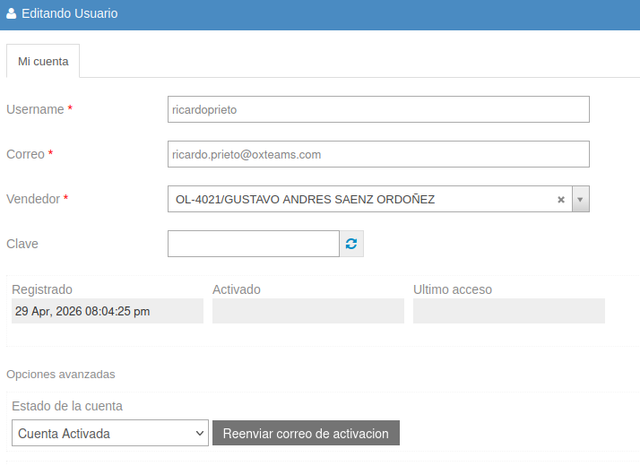Click the Opciones avanzadas heading
The image size is (640, 465).
click(x=61, y=374)
